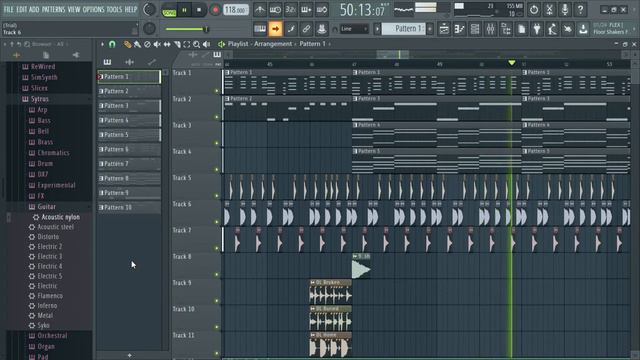
Task: Select the Mute tool in Playlist toolbar
Action: coord(157,44)
